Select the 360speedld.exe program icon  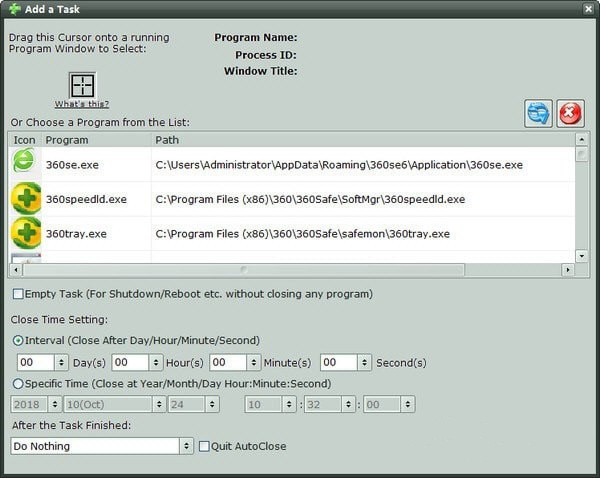pyautogui.click(x=26, y=198)
